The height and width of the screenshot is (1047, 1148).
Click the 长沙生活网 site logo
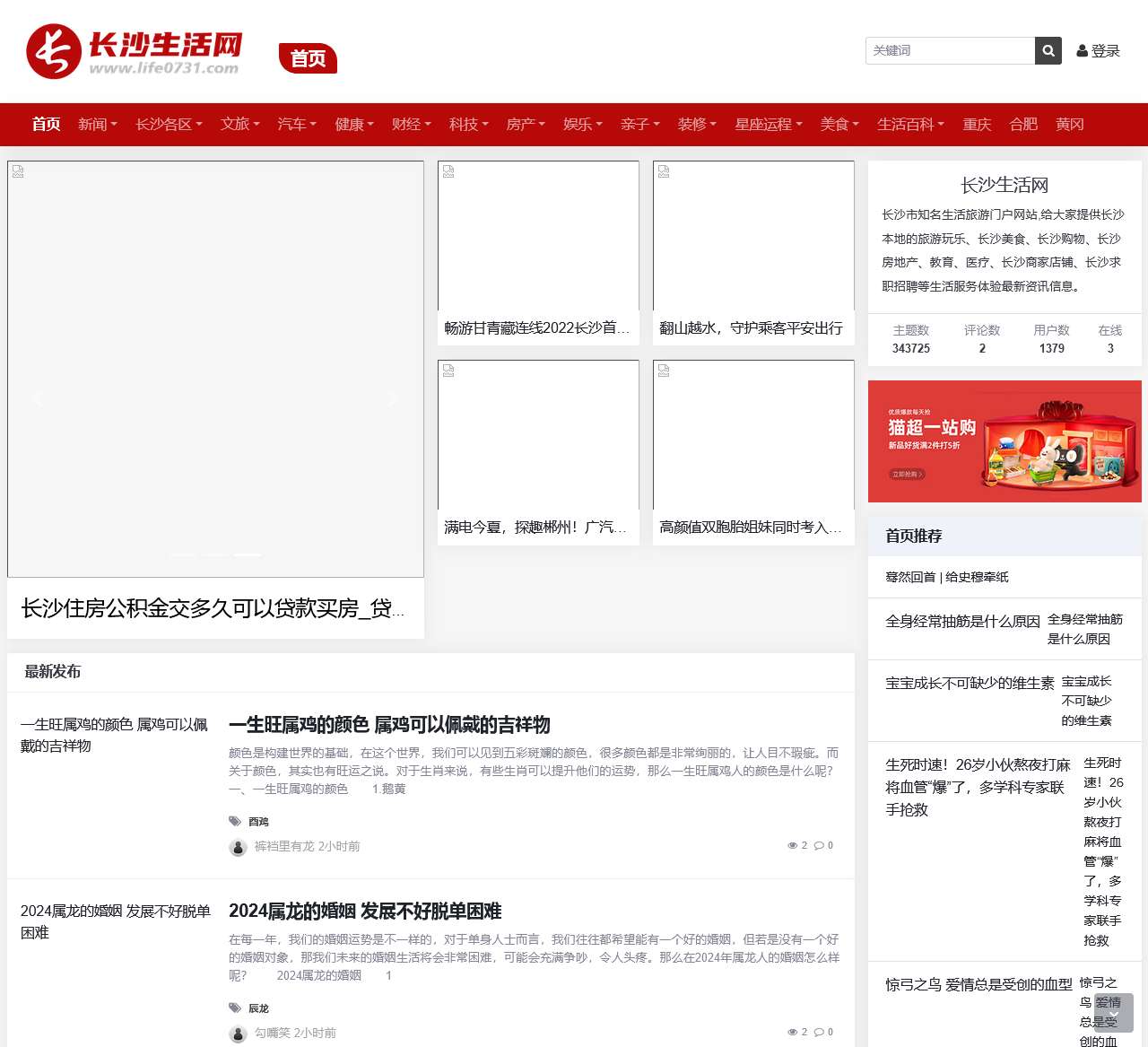point(135,52)
